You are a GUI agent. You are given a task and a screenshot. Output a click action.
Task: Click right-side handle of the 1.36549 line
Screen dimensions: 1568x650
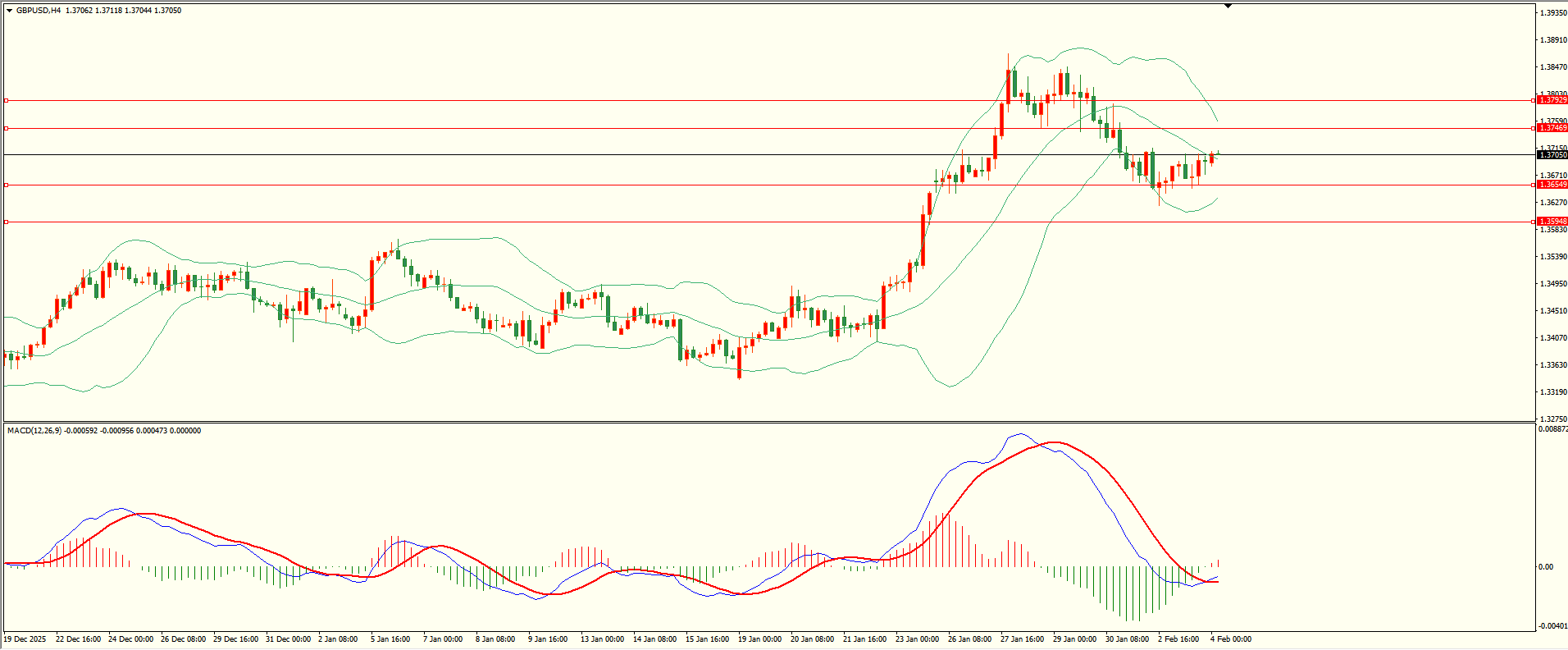click(x=1534, y=185)
